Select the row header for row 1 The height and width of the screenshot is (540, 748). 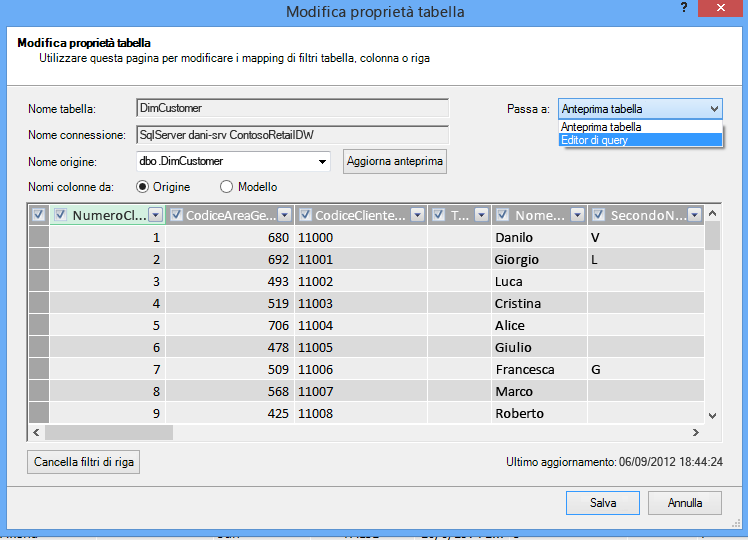[39, 237]
